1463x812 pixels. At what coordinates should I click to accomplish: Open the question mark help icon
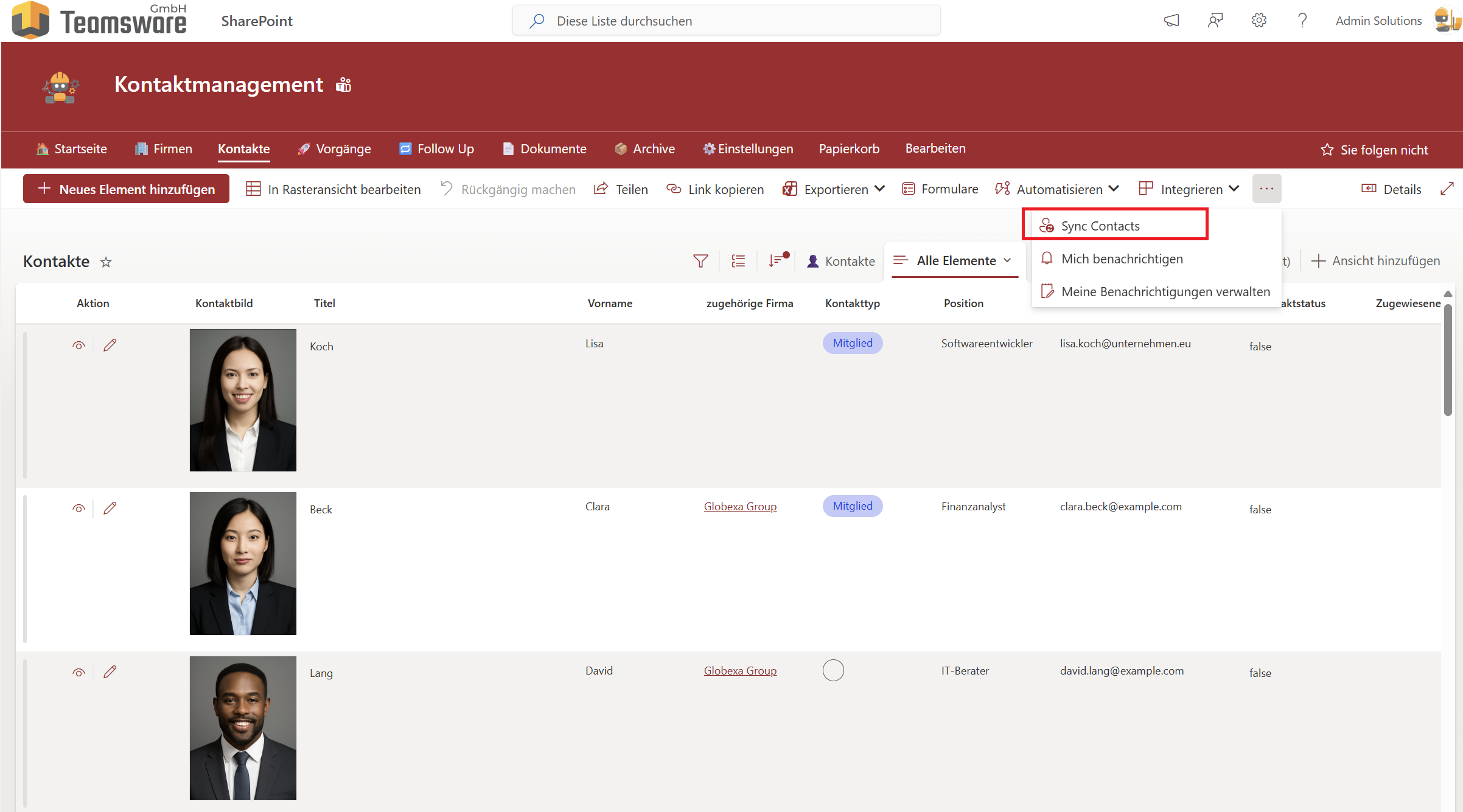pos(1302,21)
